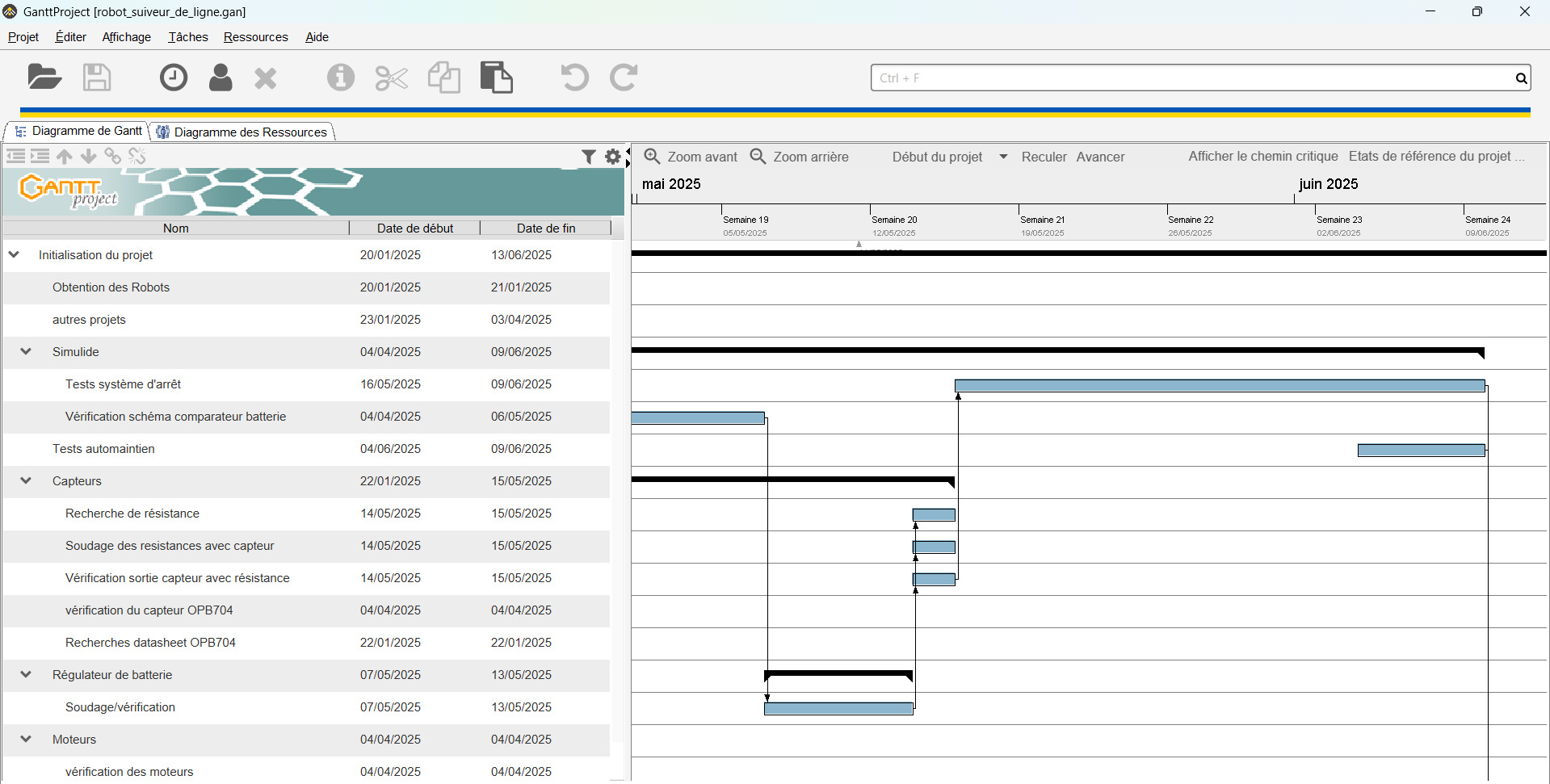
Task: Link selected tasks with the chain icon
Action: [113, 157]
